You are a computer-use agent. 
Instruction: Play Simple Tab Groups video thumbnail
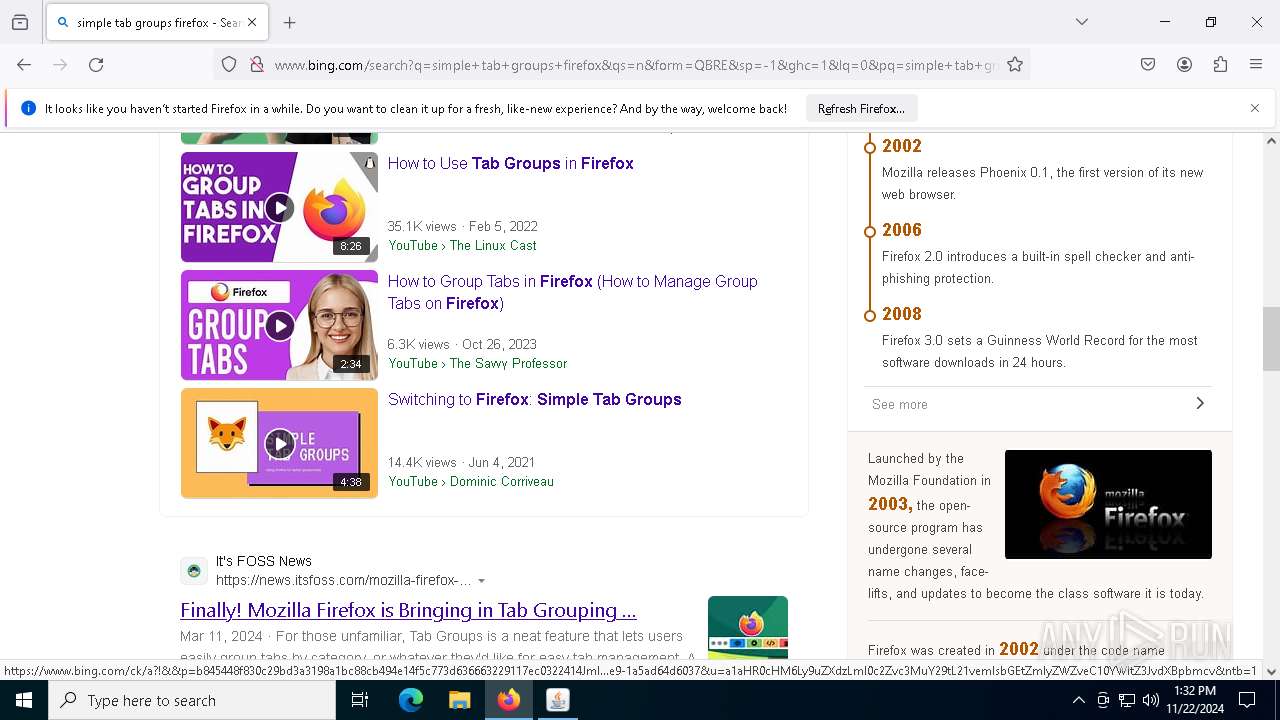(x=279, y=443)
